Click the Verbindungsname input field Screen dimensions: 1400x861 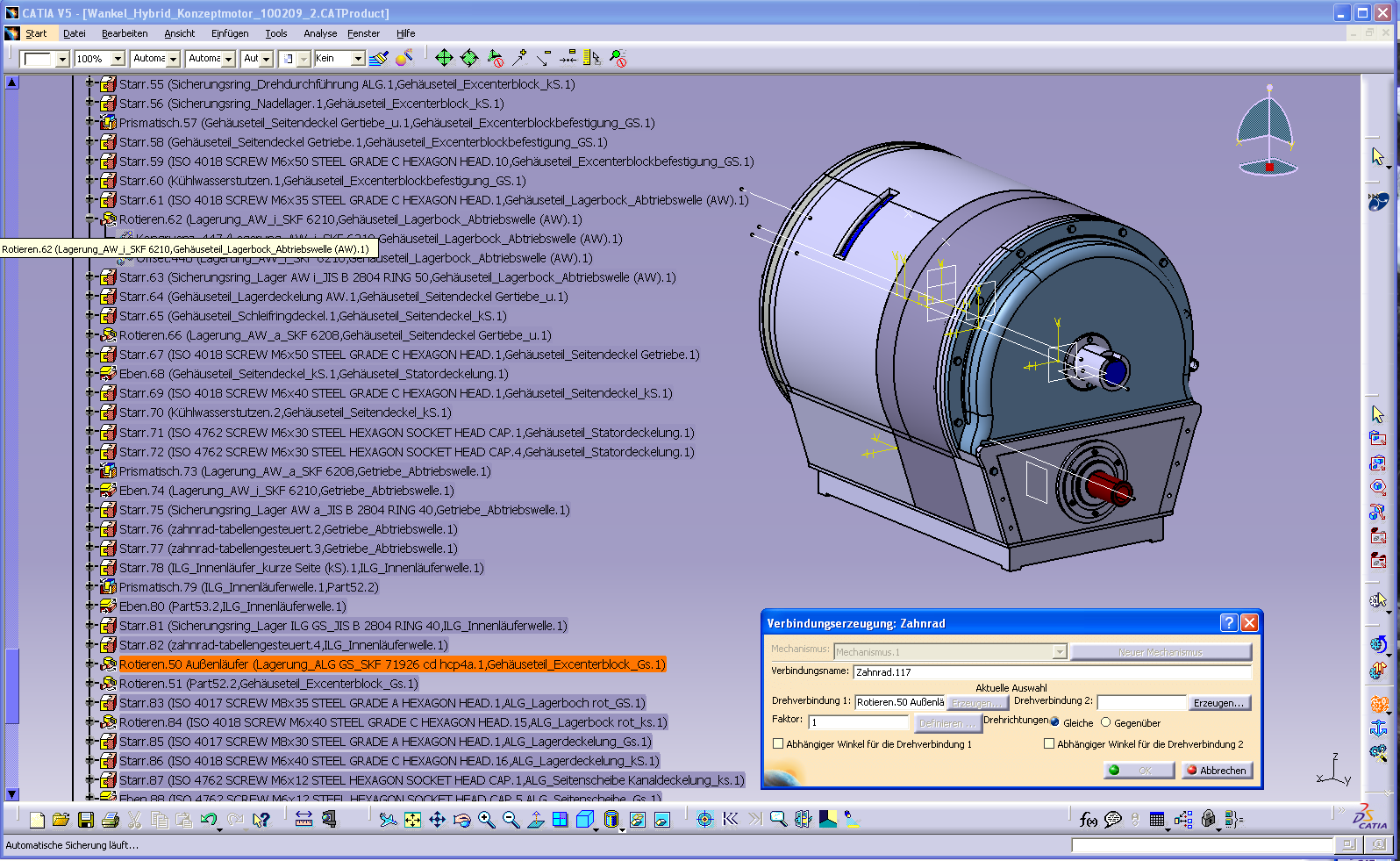tap(1053, 671)
